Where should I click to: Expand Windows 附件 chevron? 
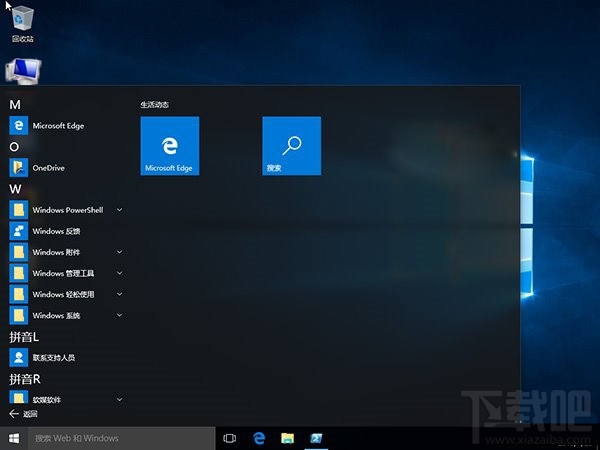point(119,252)
